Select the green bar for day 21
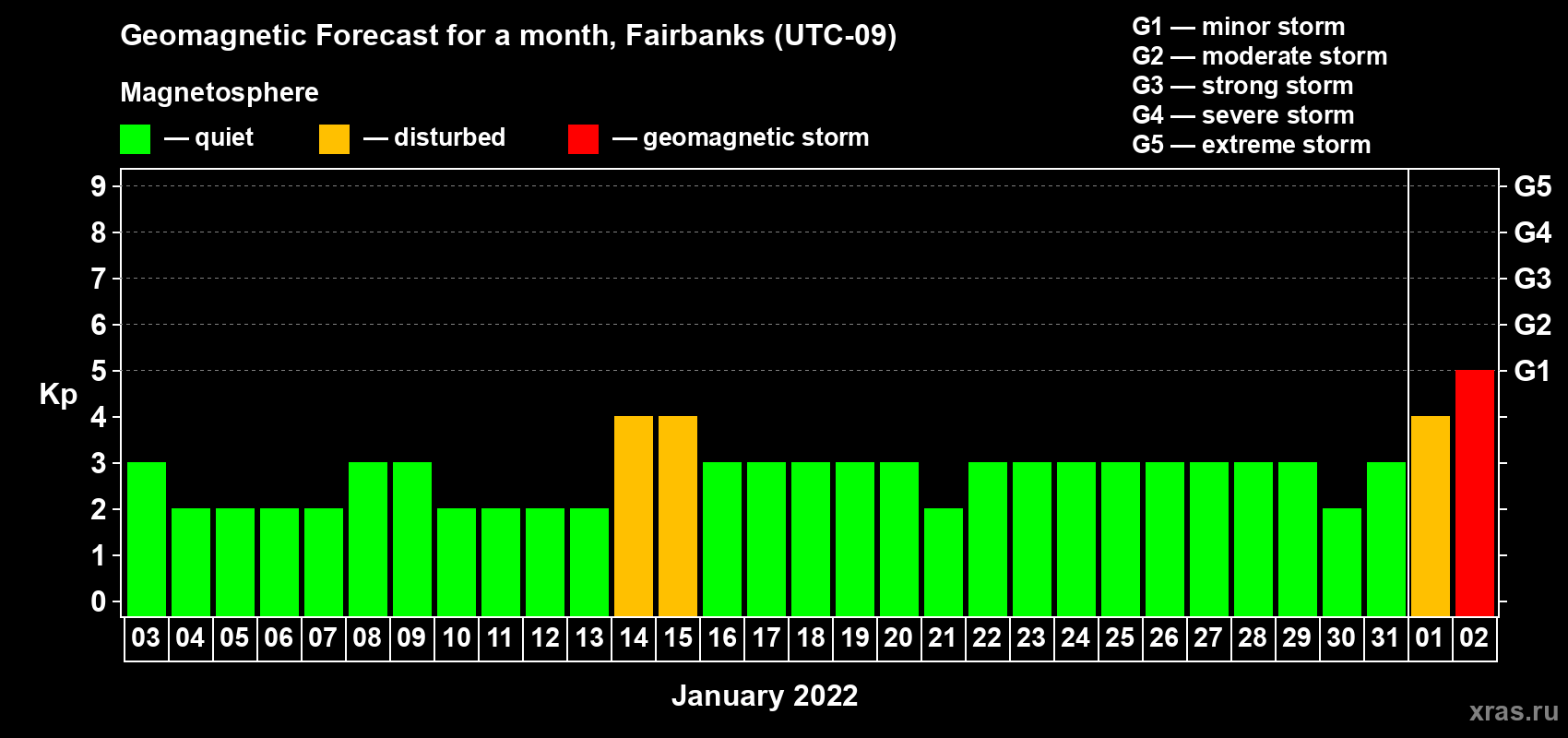 tap(944, 562)
